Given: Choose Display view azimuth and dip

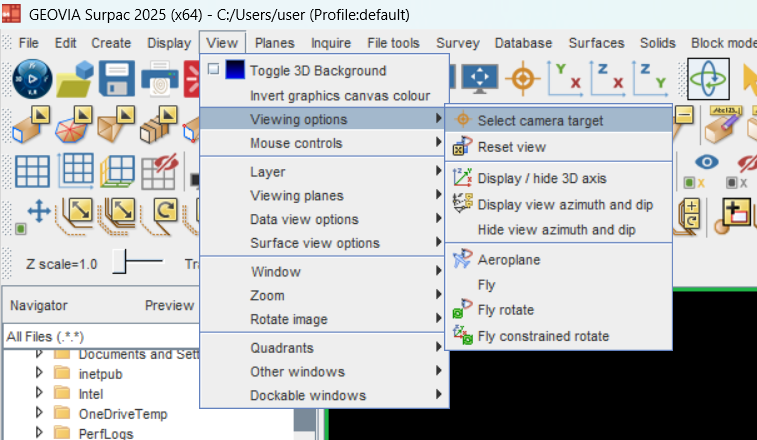Looking at the screenshot, I should point(559,204).
